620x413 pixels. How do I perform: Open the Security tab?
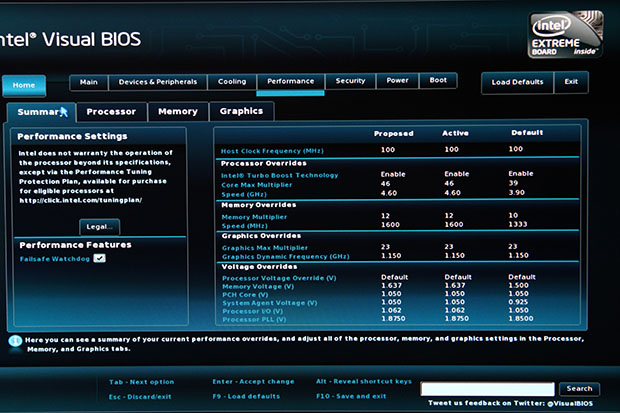point(350,81)
